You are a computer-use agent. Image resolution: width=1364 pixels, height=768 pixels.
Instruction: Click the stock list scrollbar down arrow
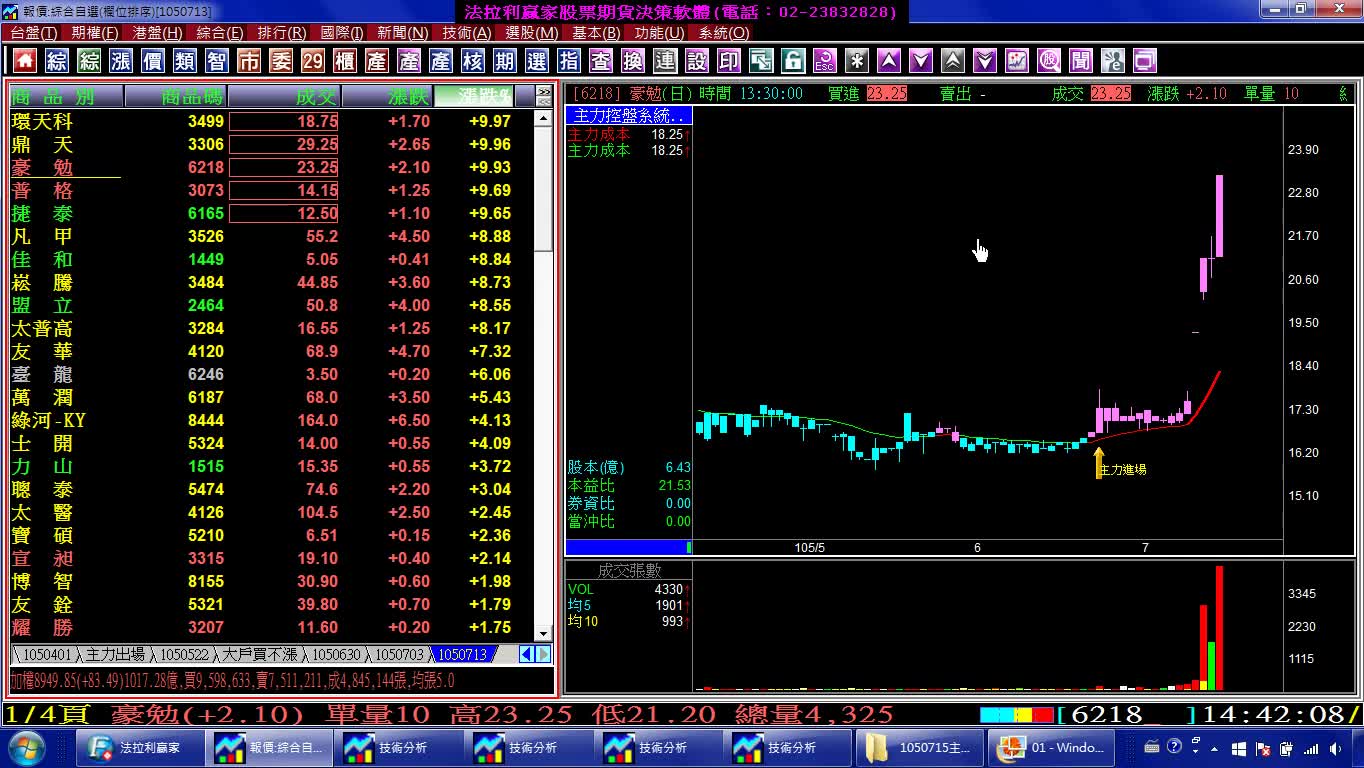pos(543,633)
